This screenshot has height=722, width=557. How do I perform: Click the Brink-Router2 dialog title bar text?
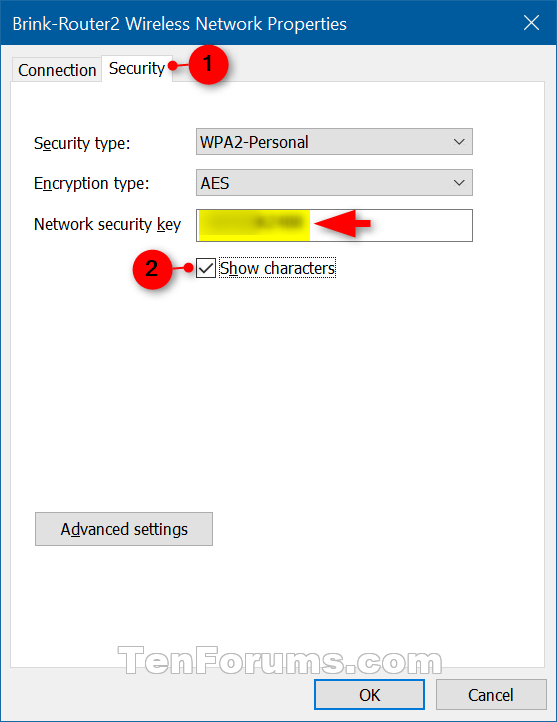(x=180, y=23)
